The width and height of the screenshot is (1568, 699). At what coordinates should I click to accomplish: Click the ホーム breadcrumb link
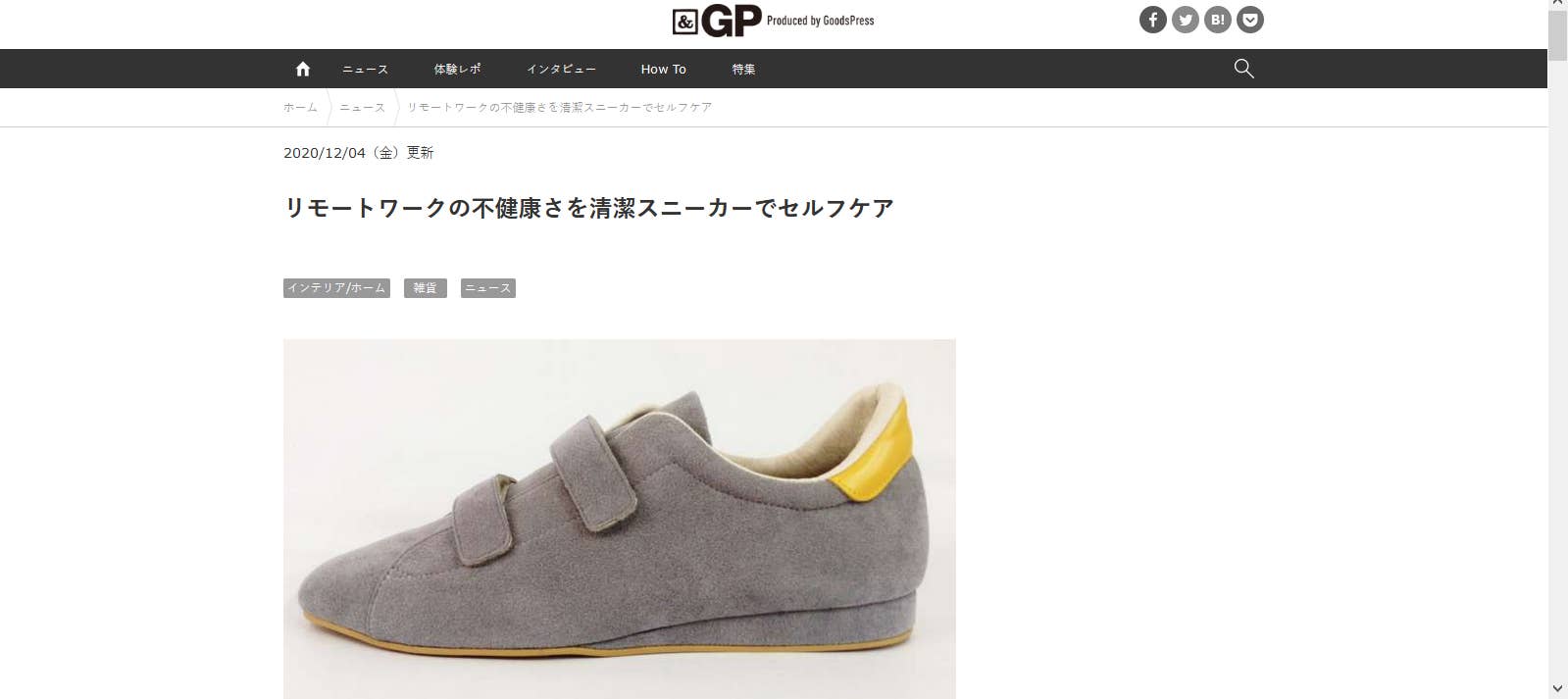tap(300, 107)
